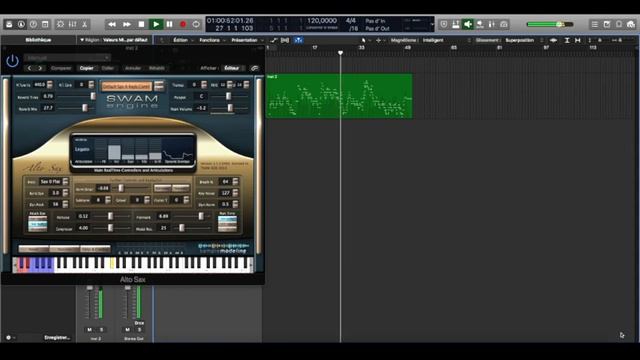
Task: Toggle the Toolbar icon in control bar
Action: (x=45, y=24)
